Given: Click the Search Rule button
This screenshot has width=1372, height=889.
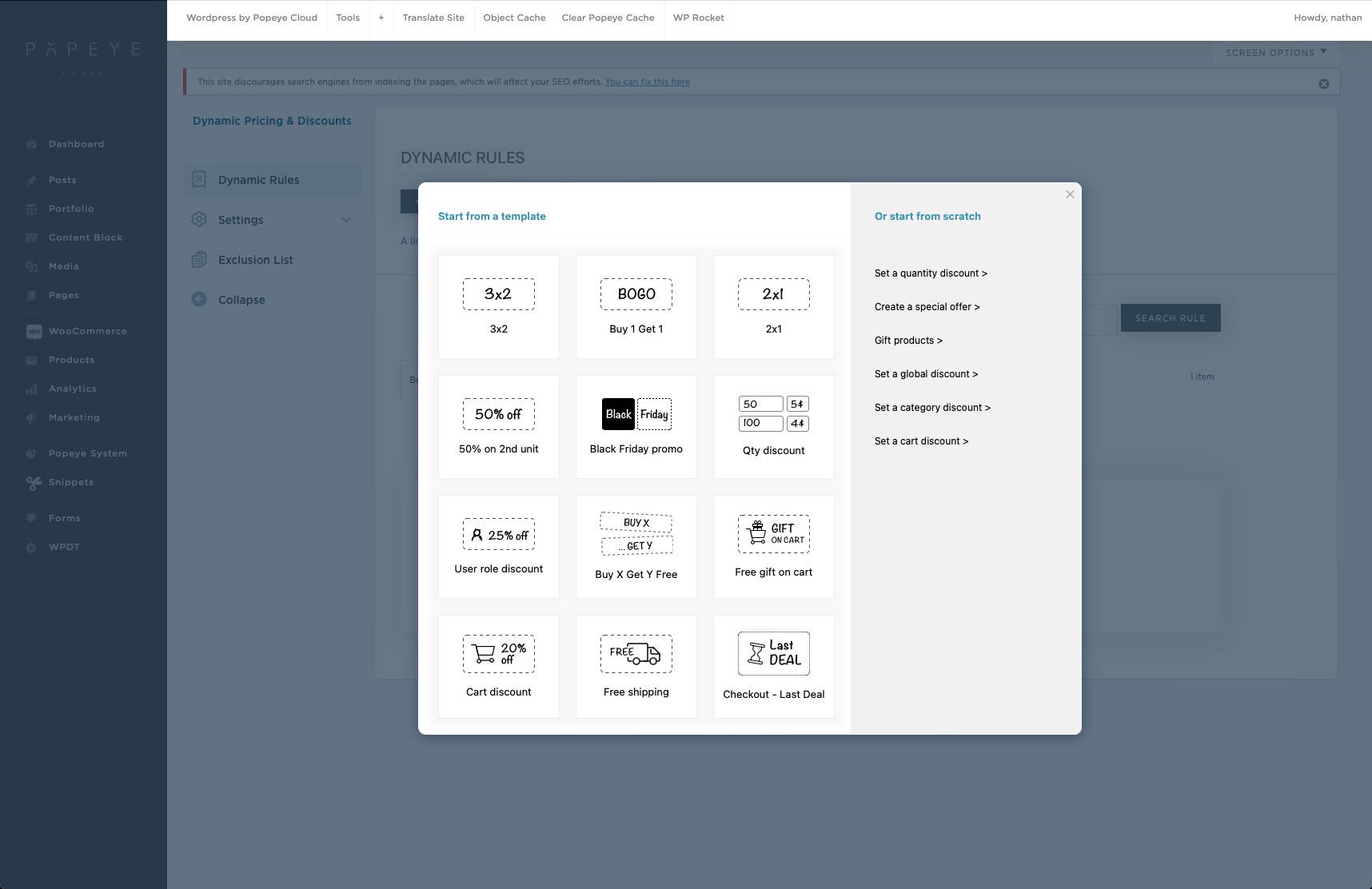Looking at the screenshot, I should [x=1171, y=318].
